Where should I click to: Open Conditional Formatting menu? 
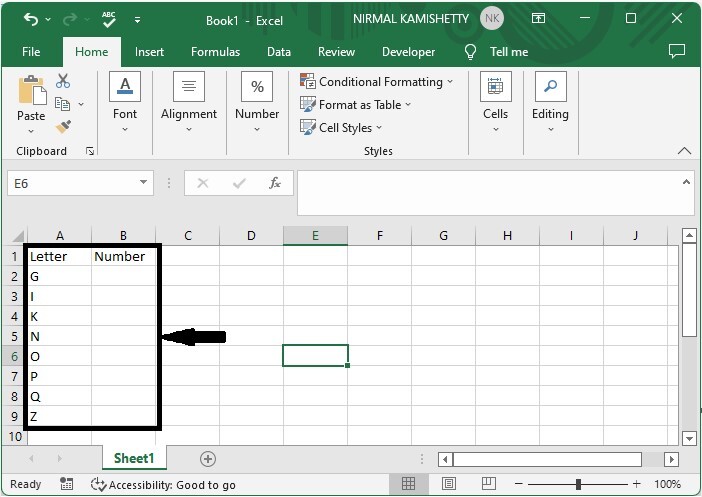[377, 82]
